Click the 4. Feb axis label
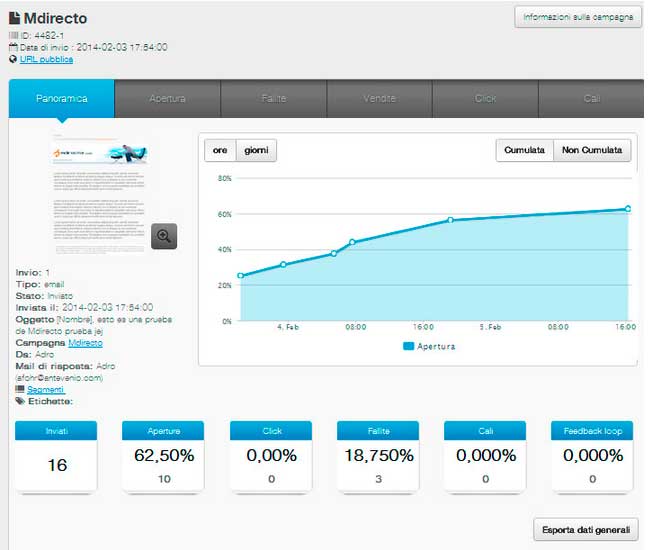This screenshot has width=650, height=550. point(288,327)
